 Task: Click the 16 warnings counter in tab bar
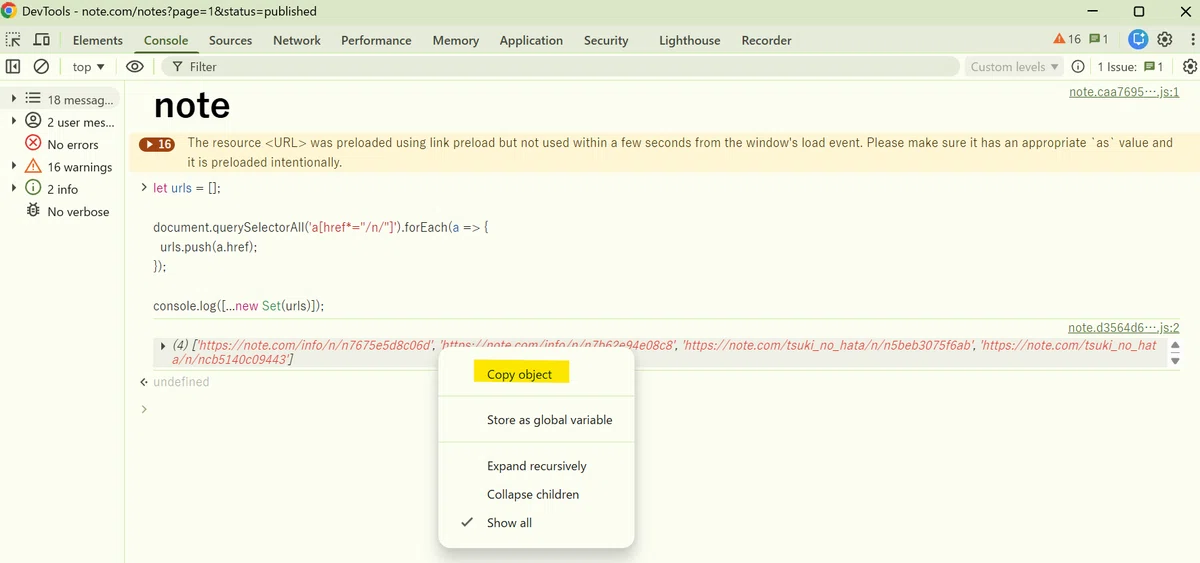1067,39
